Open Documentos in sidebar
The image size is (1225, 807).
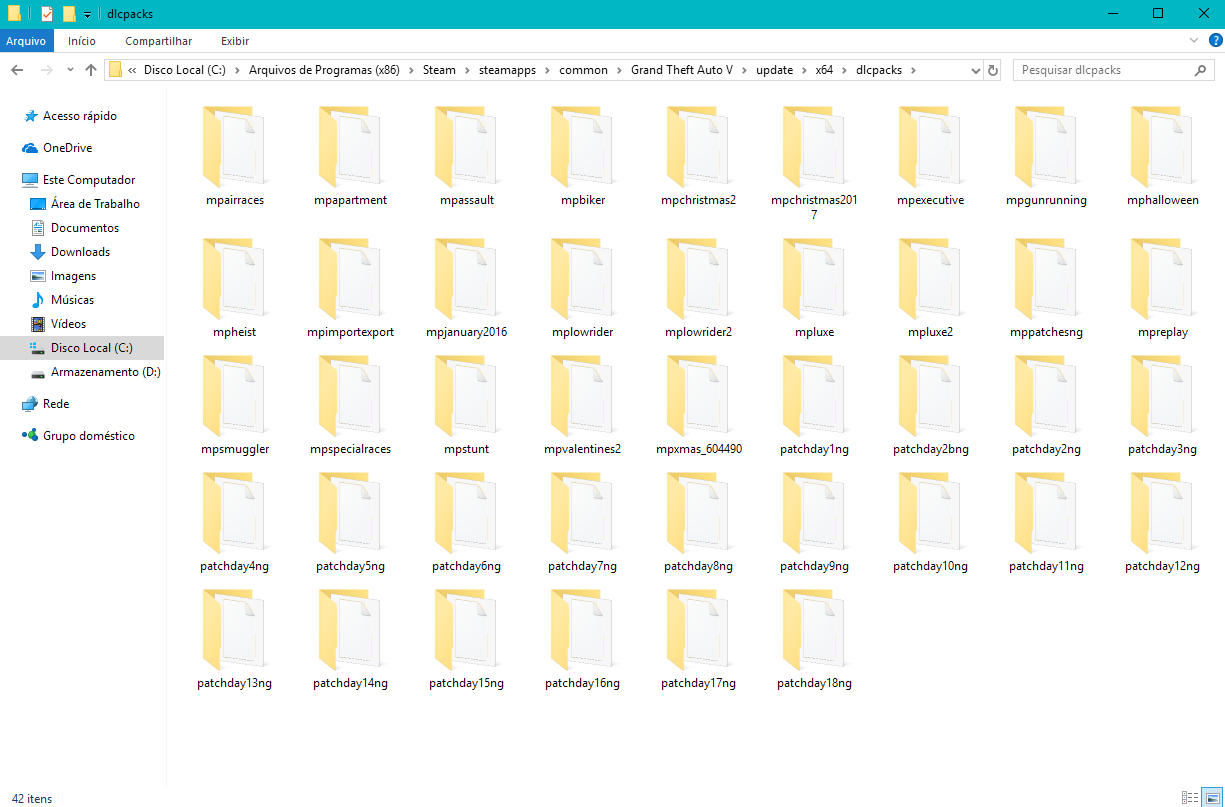coord(85,228)
